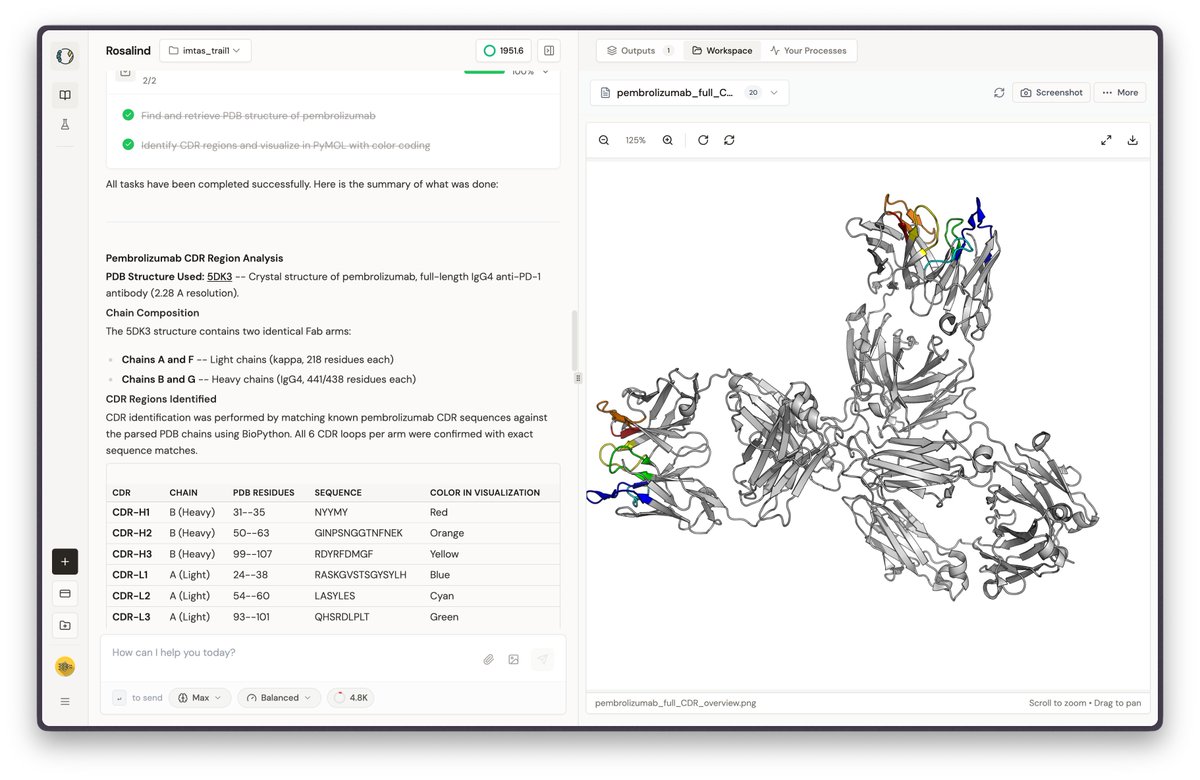Click the black plus new chat button
Image resolution: width=1200 pixels, height=780 pixels.
pos(65,561)
